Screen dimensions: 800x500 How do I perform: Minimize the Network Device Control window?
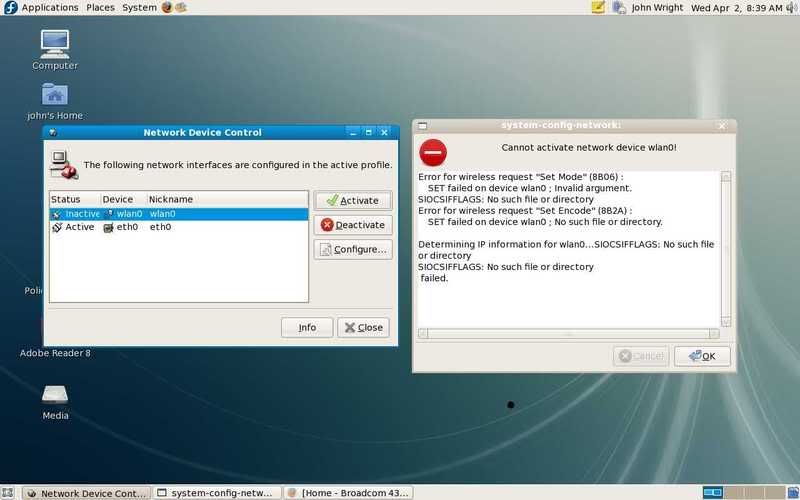pyautogui.click(x=353, y=133)
